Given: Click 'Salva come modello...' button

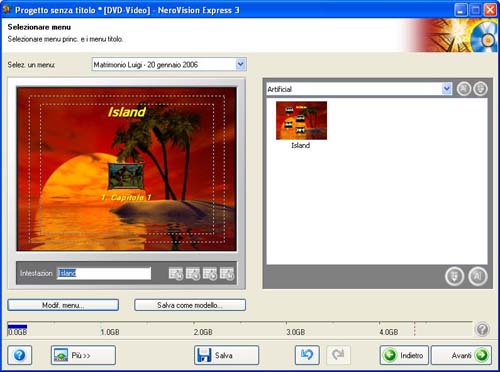Looking at the screenshot, I should (190, 305).
